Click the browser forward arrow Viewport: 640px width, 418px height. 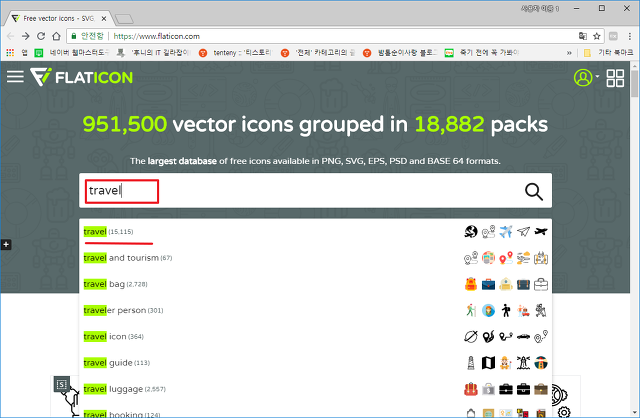coord(25,36)
